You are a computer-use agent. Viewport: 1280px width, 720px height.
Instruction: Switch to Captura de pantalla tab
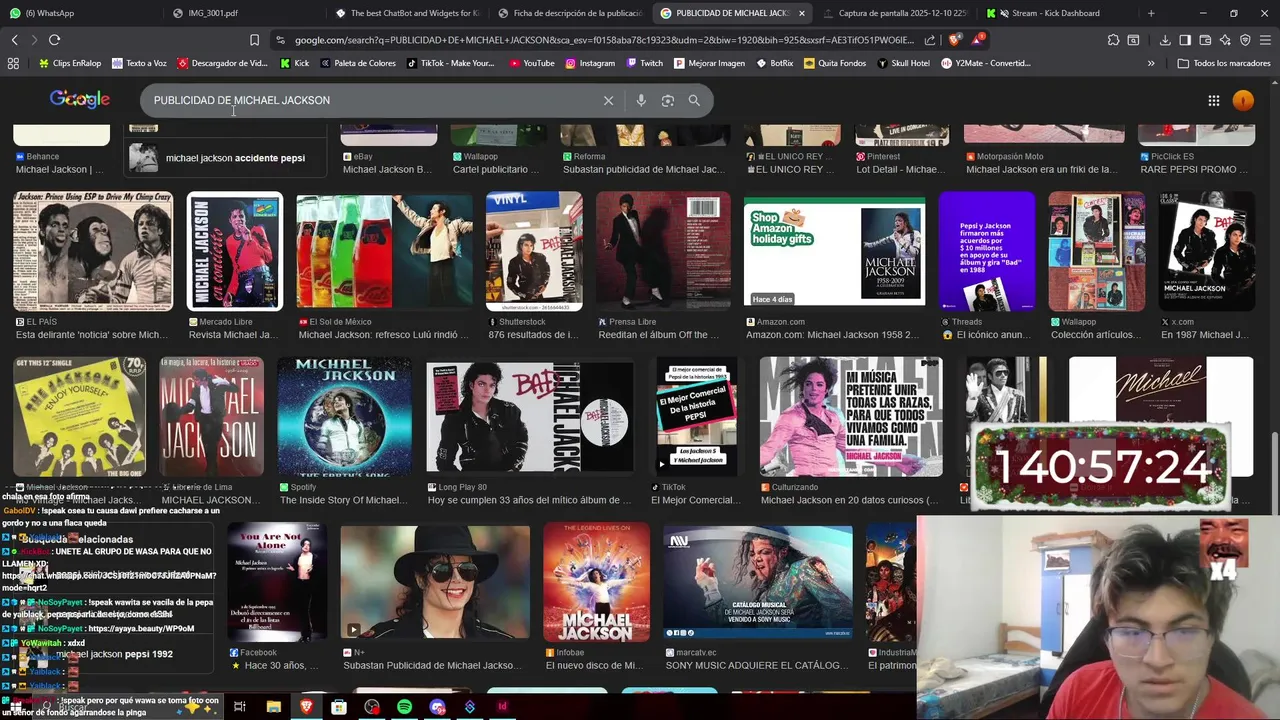(894, 13)
